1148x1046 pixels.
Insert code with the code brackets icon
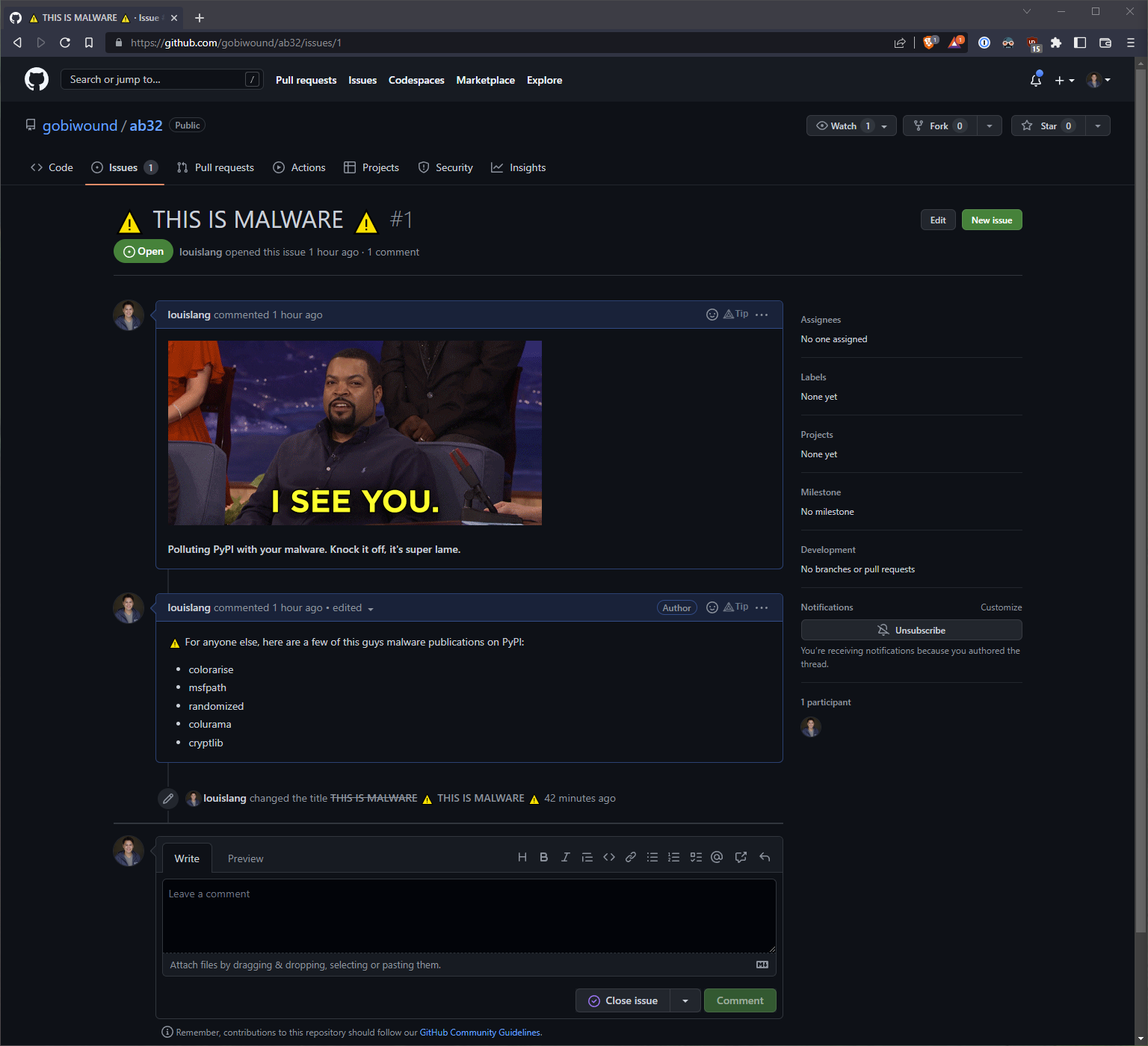609,857
